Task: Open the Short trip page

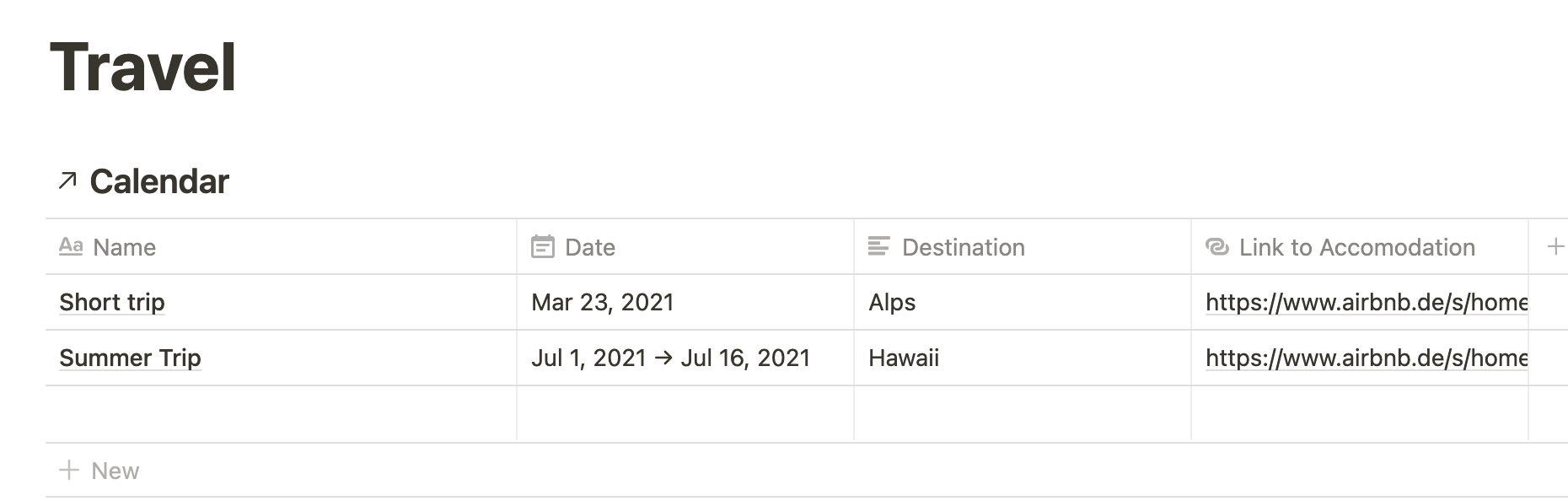Action: pos(112,302)
